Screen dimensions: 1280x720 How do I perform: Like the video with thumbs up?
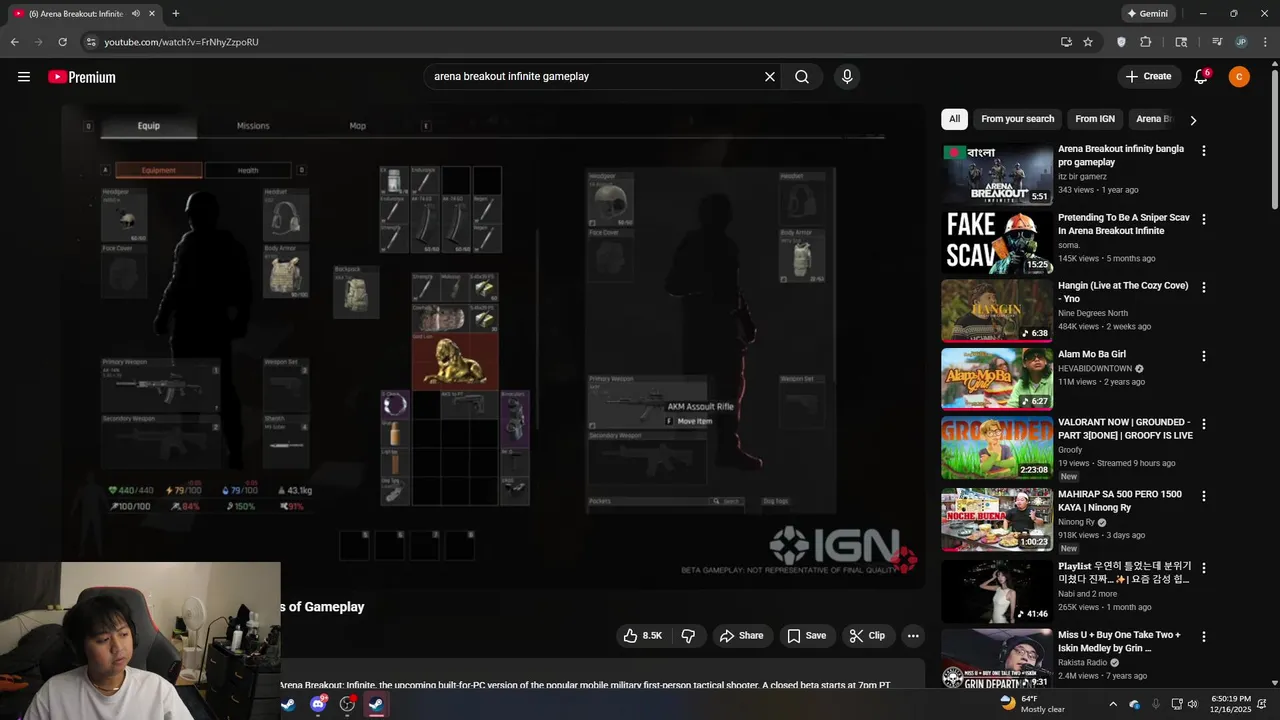pyautogui.click(x=643, y=636)
